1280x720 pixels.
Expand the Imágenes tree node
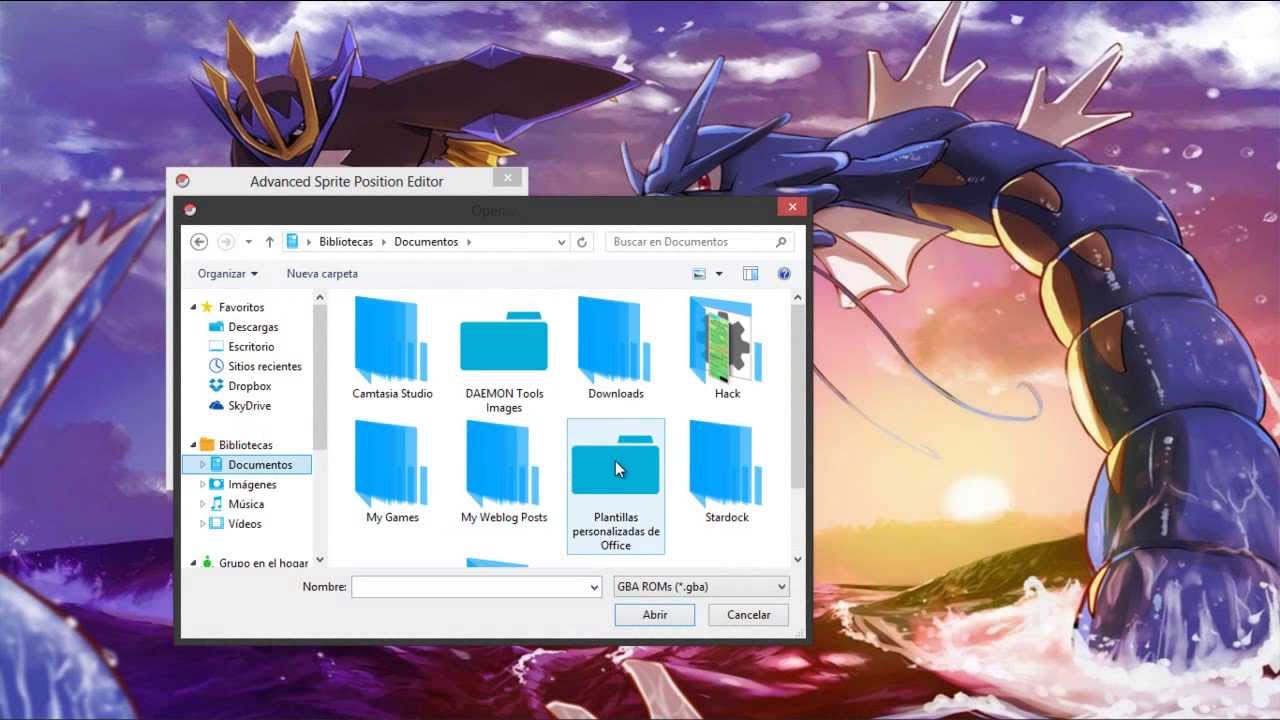[x=202, y=485]
